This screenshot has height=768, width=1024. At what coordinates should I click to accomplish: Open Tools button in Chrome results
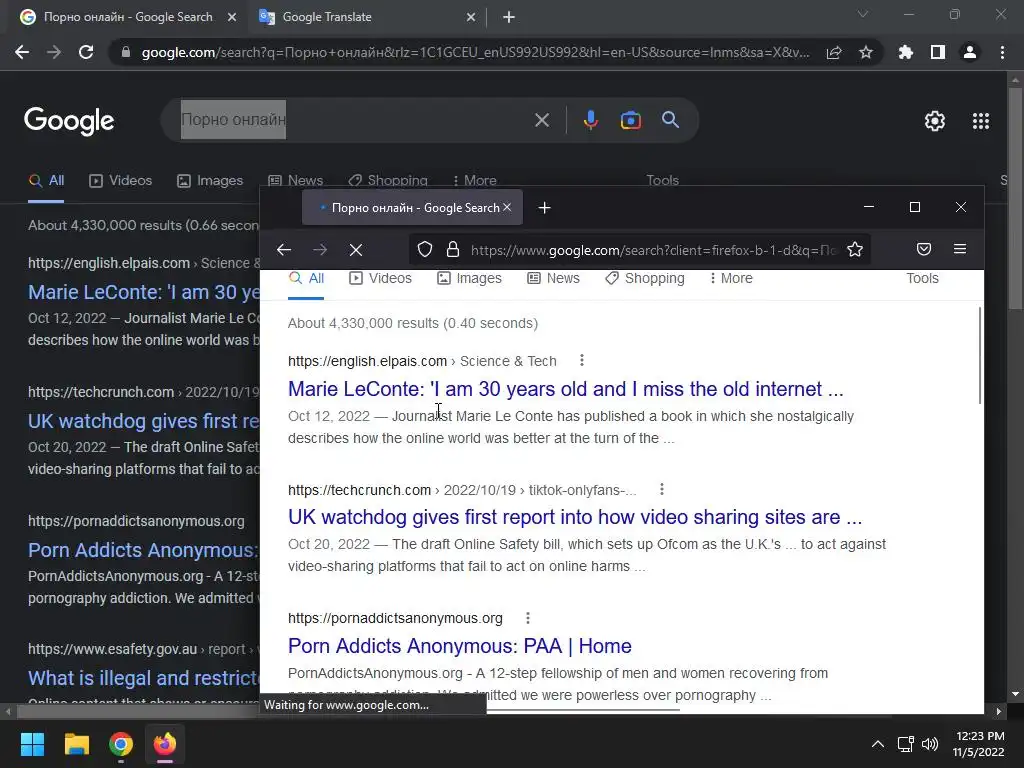(662, 181)
